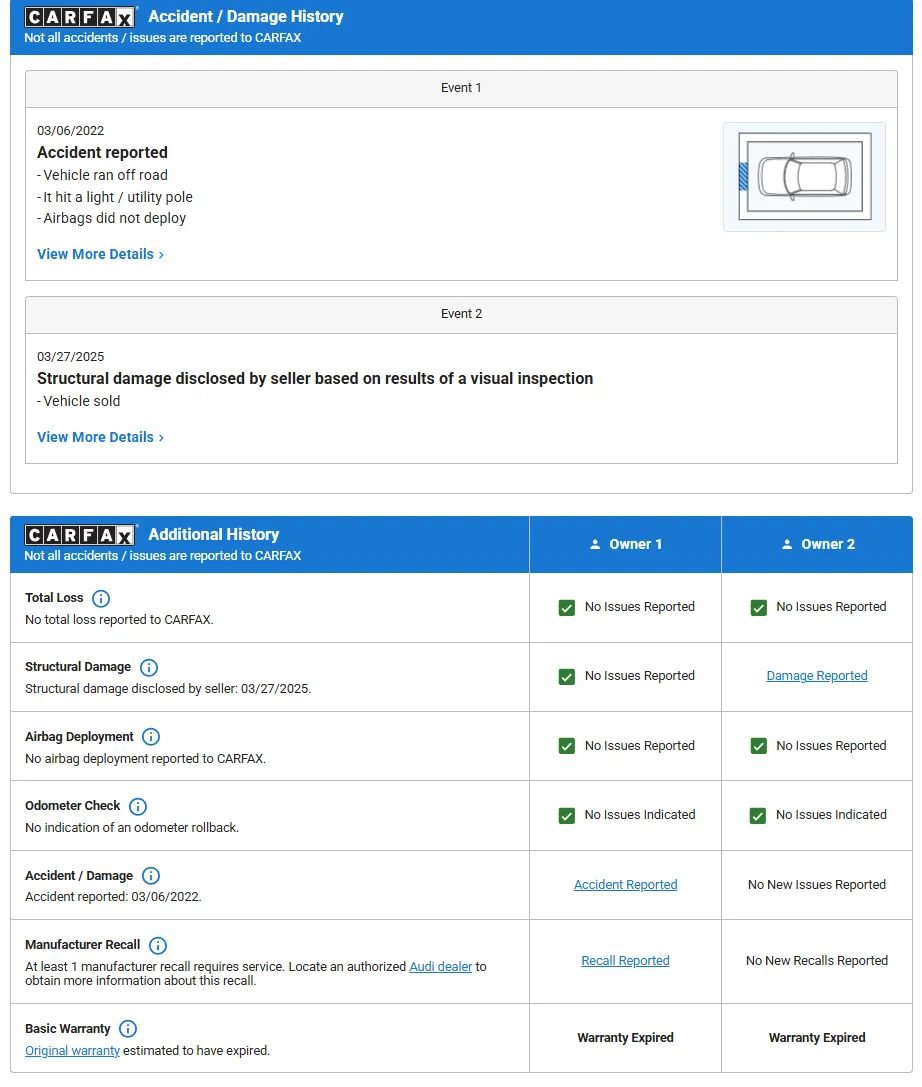Follow the Audi dealer link
This screenshot has height=1087, width=922.
(440, 967)
